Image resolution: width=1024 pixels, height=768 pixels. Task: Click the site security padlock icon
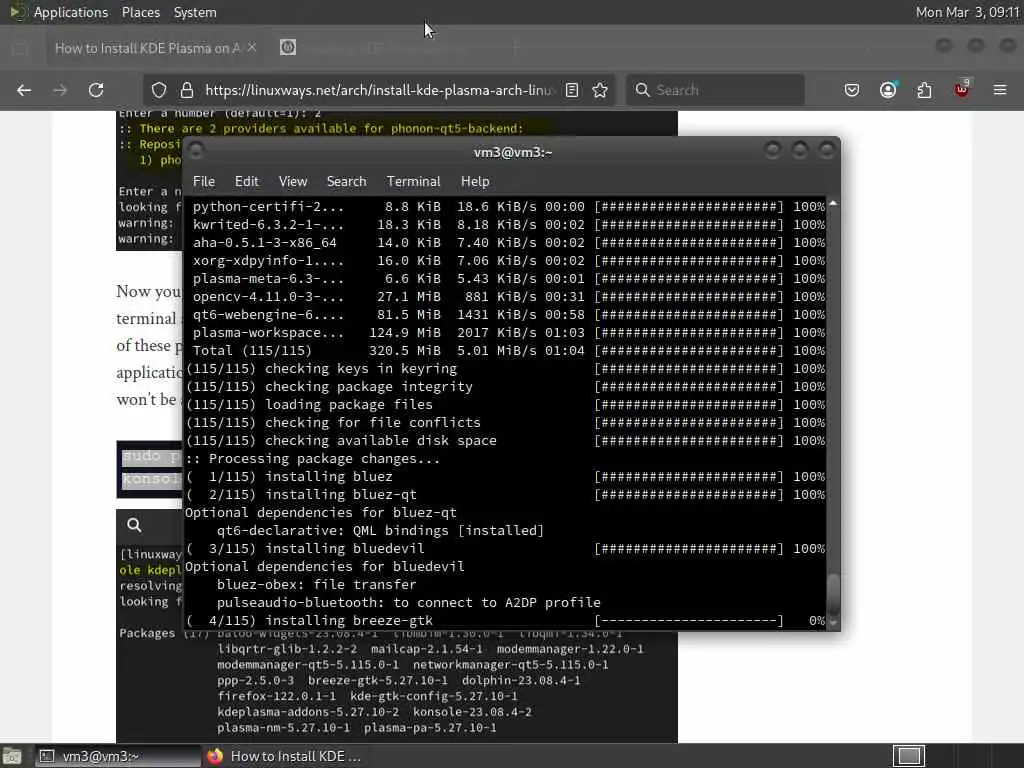pos(187,90)
